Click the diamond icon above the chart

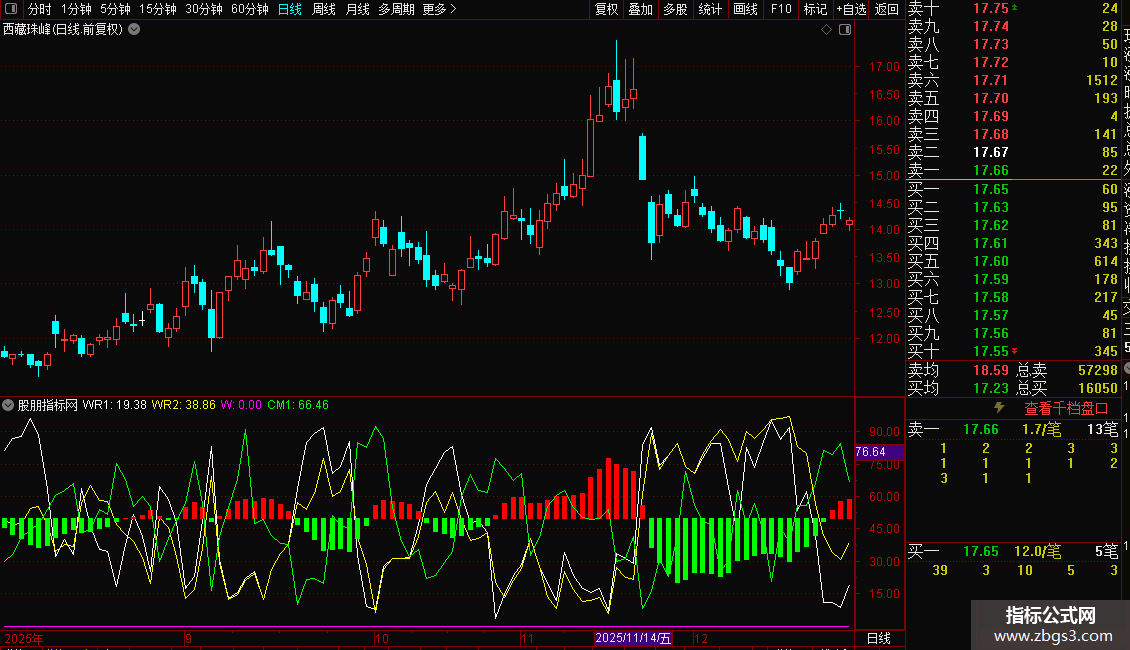(x=826, y=30)
